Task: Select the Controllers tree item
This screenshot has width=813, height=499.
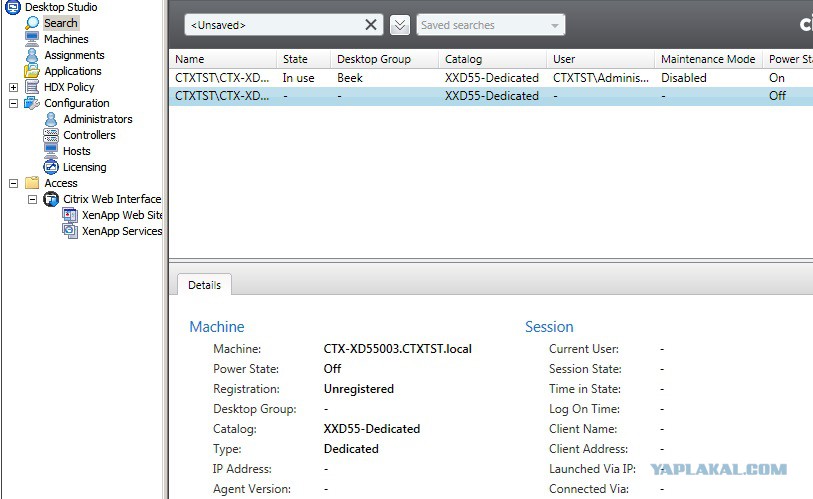Action: pyautogui.click(x=89, y=135)
